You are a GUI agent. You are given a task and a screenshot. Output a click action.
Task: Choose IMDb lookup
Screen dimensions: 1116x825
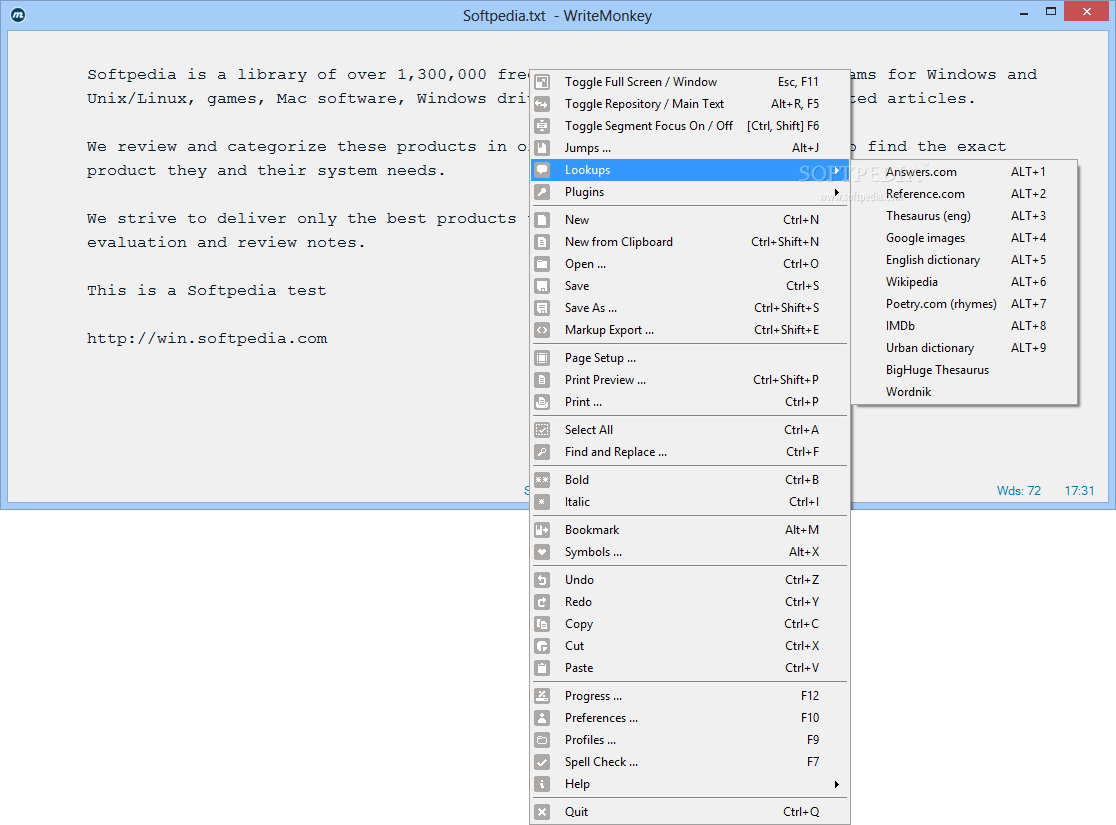(964, 327)
